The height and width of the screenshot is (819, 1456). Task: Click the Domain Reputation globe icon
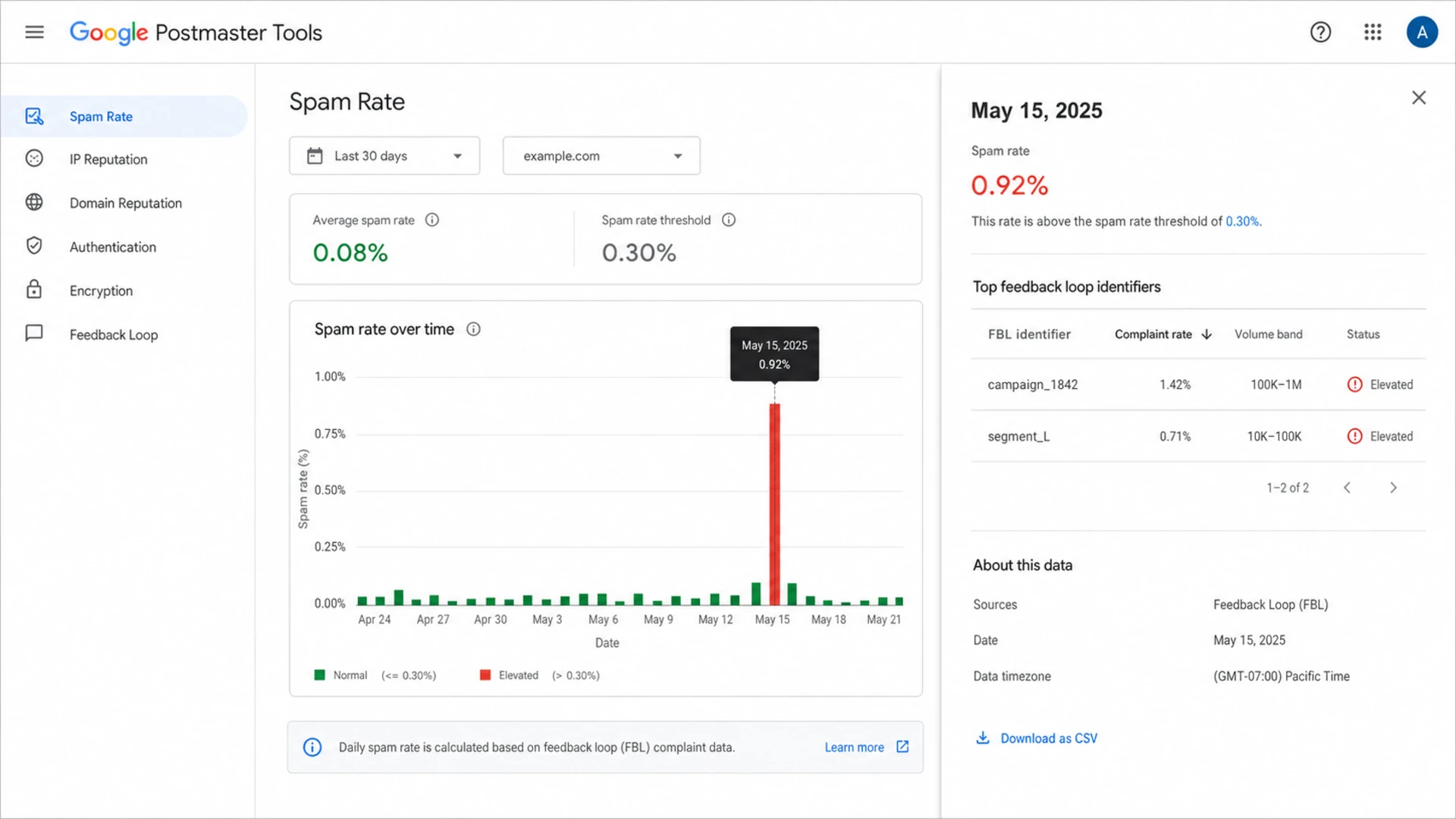point(34,202)
